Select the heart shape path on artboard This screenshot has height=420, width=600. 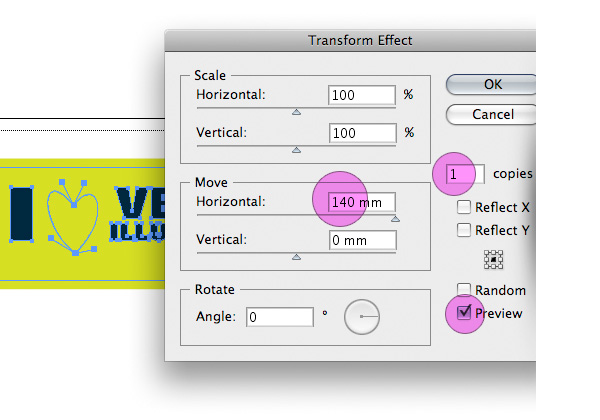[72, 216]
